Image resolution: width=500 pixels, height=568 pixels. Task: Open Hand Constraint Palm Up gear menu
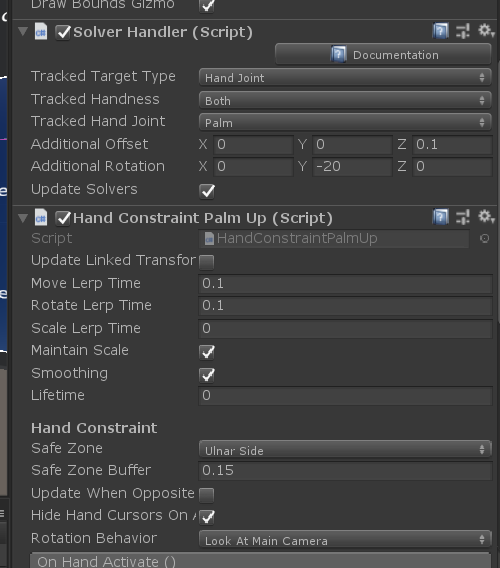486,217
